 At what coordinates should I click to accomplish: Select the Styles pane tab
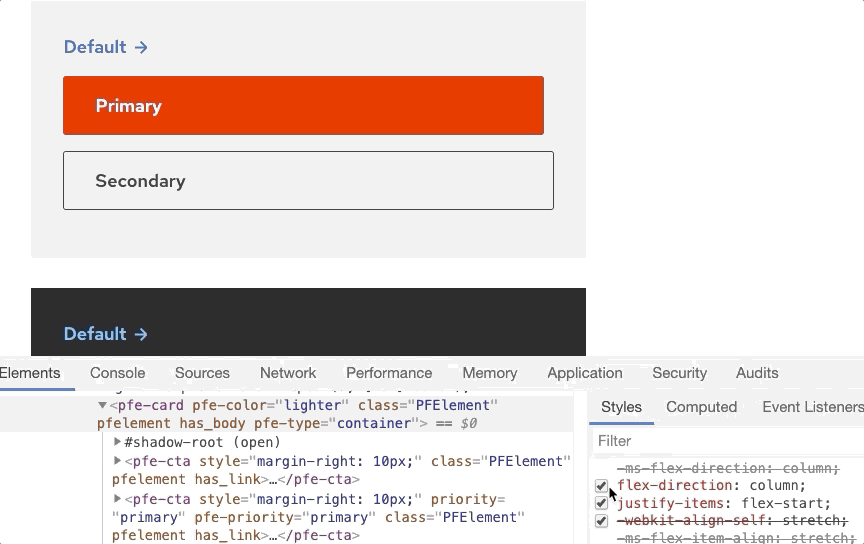tap(621, 407)
